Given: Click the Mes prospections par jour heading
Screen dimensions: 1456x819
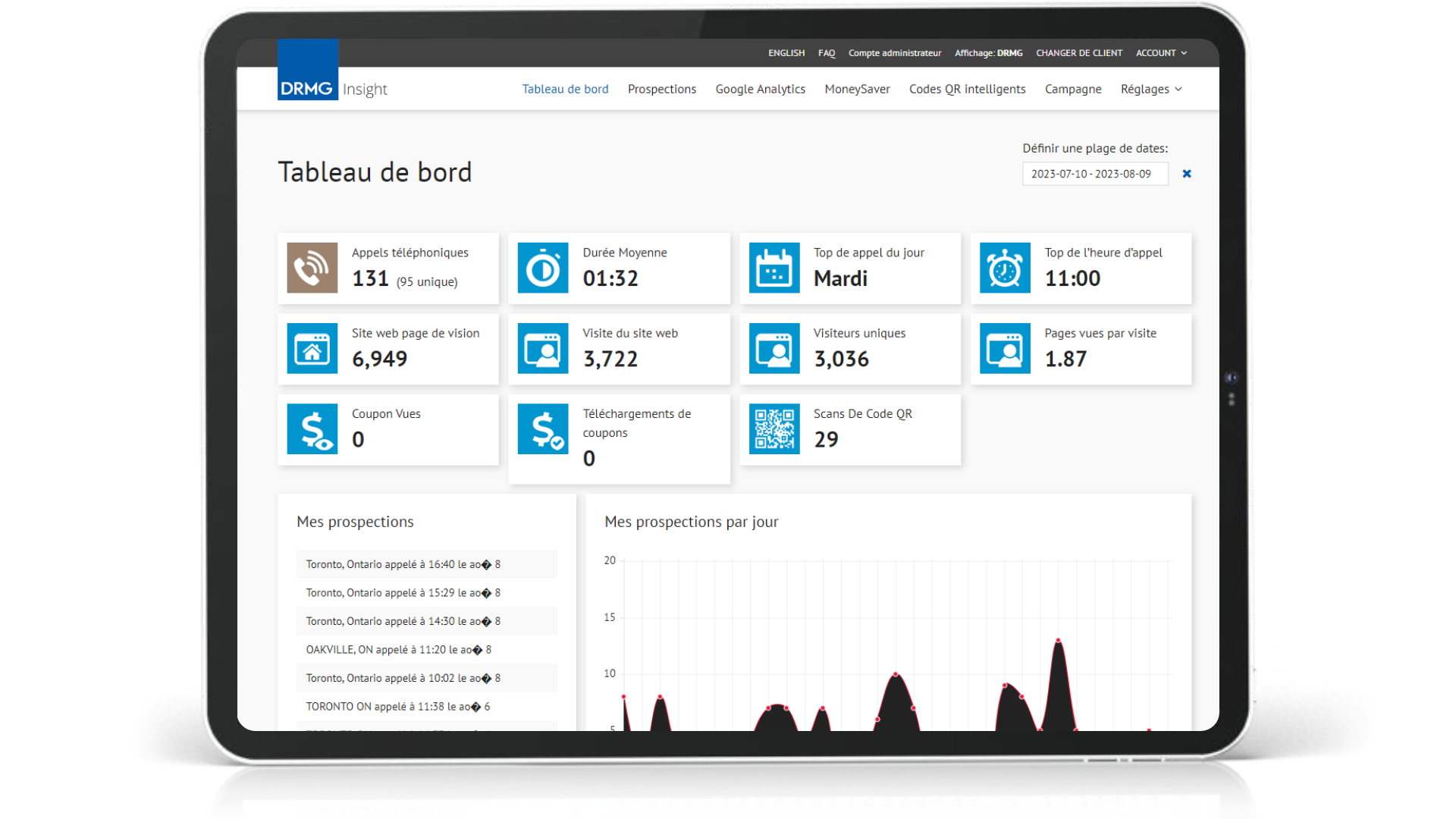Looking at the screenshot, I should (x=691, y=522).
